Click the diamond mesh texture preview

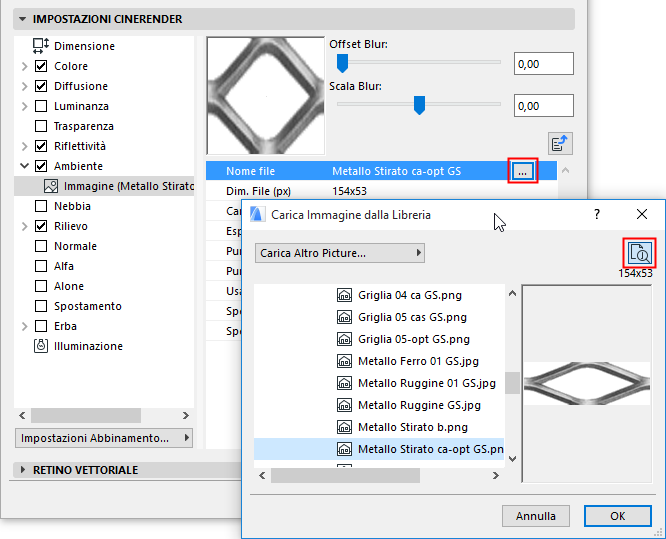tap(266, 96)
